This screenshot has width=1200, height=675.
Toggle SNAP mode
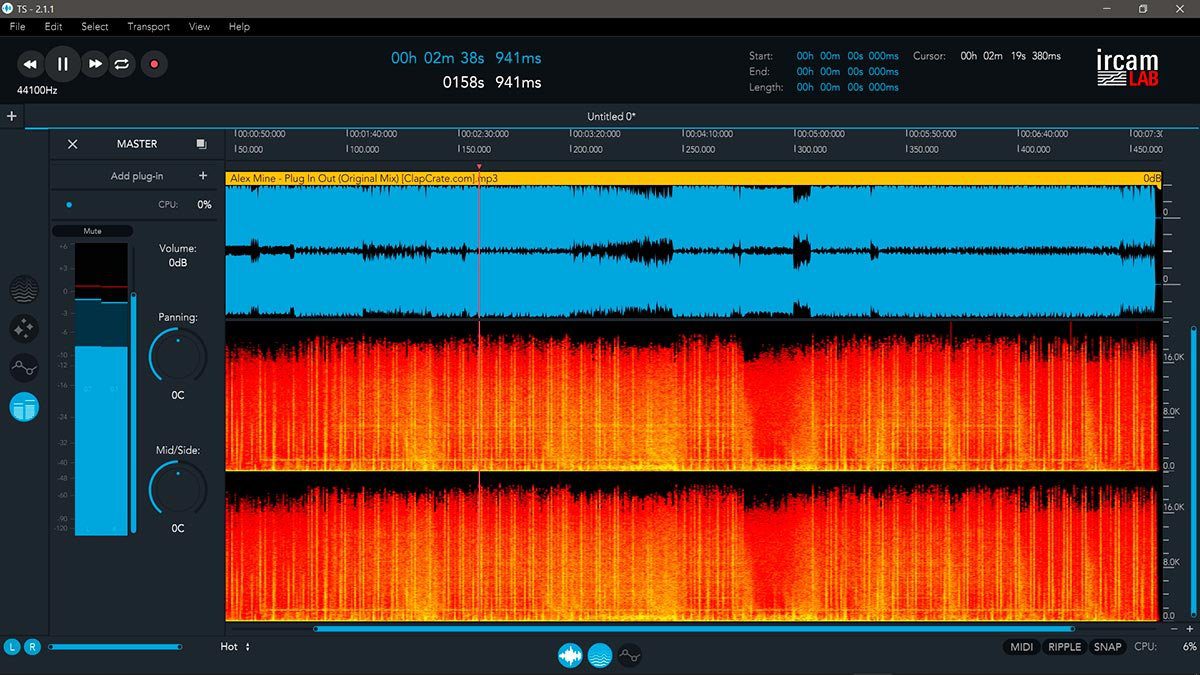coord(1107,647)
